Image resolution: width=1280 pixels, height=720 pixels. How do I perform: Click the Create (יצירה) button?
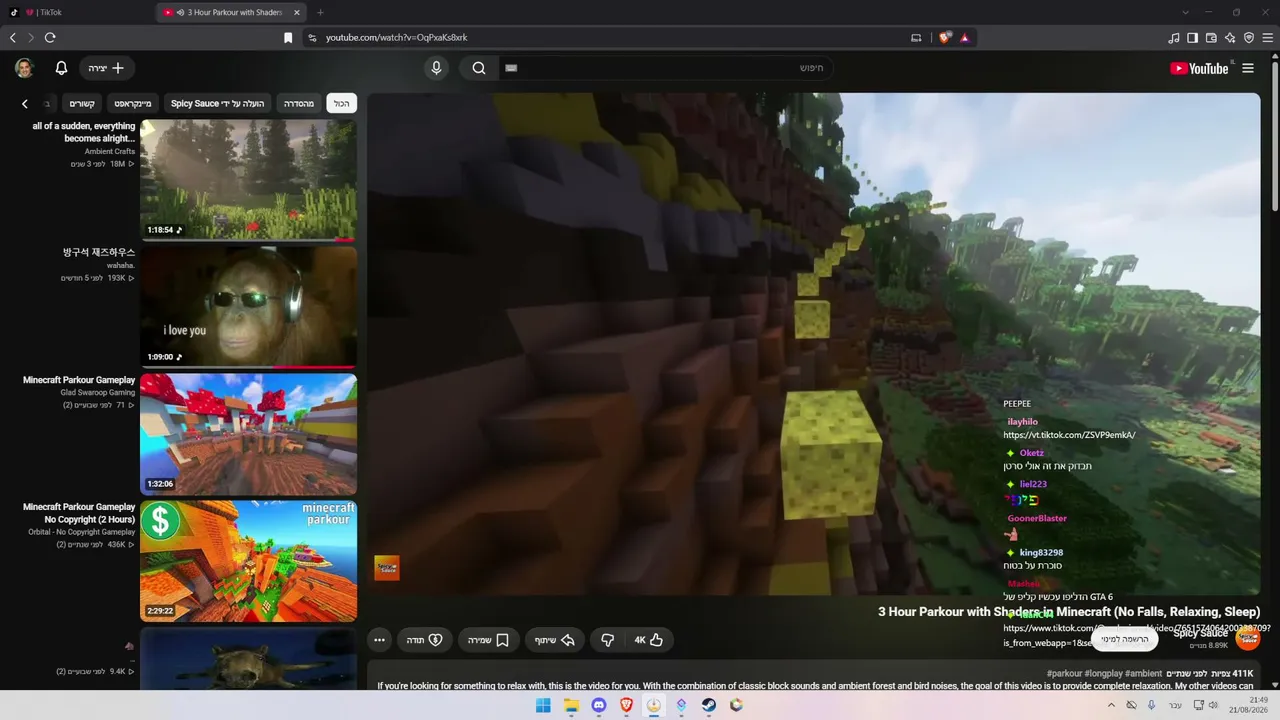click(x=108, y=68)
